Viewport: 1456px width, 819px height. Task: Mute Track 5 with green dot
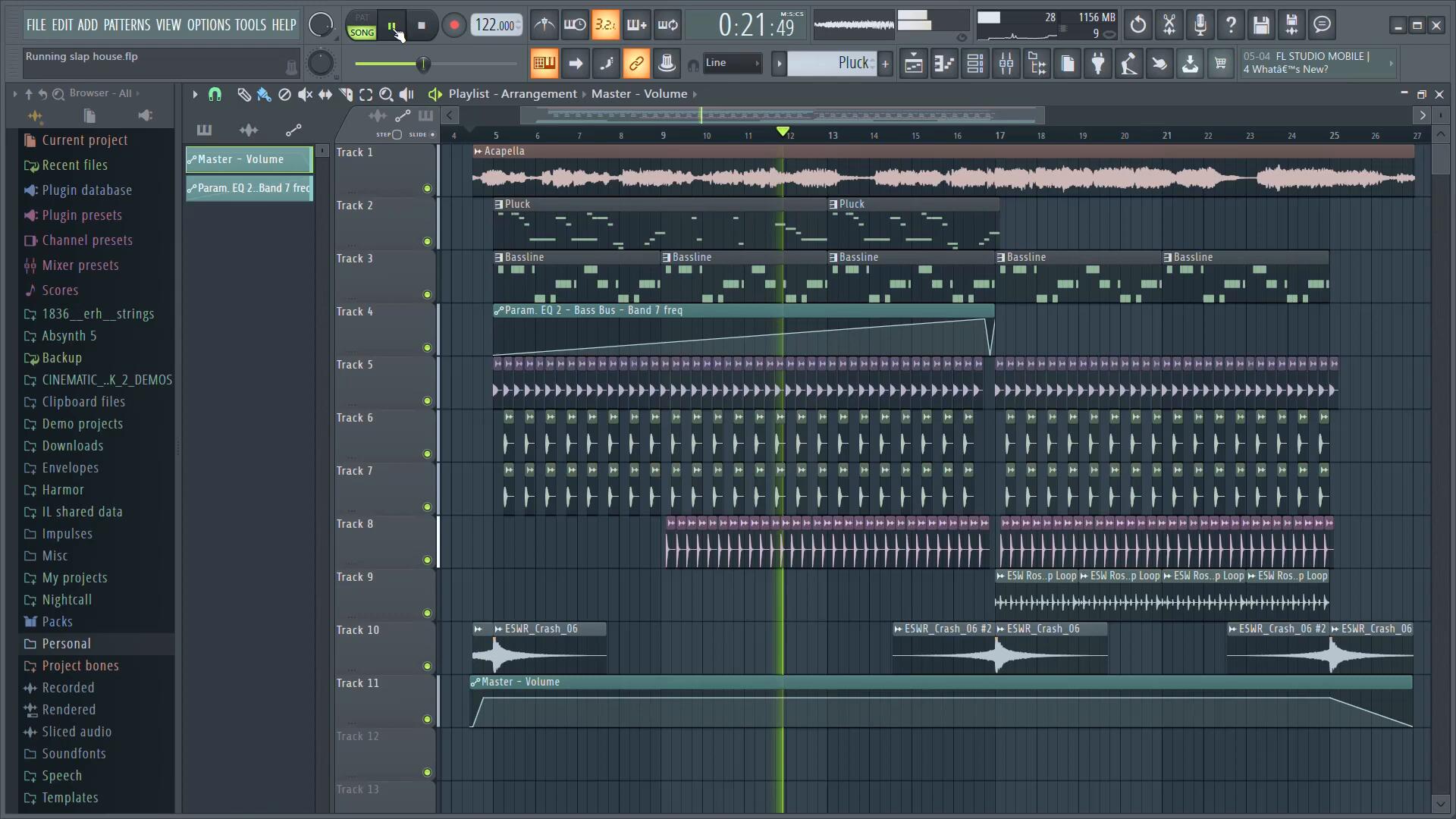[x=427, y=400]
